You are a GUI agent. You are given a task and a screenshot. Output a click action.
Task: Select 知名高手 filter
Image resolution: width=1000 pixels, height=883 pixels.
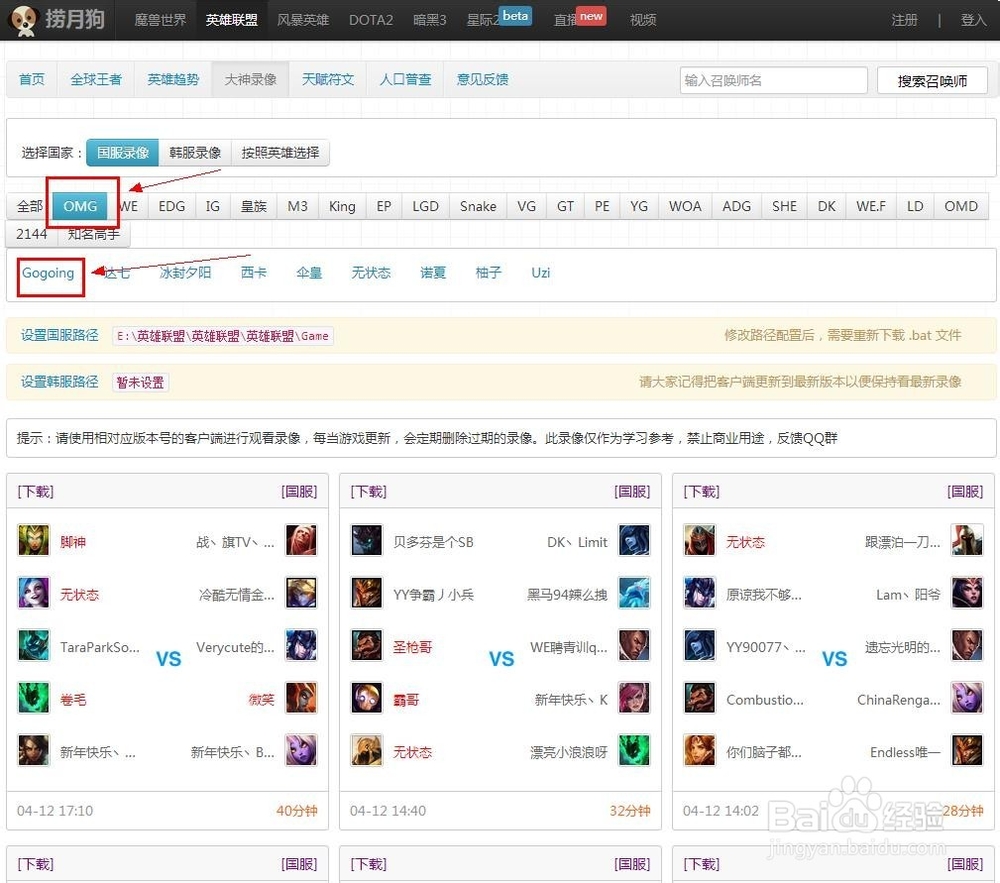(94, 234)
